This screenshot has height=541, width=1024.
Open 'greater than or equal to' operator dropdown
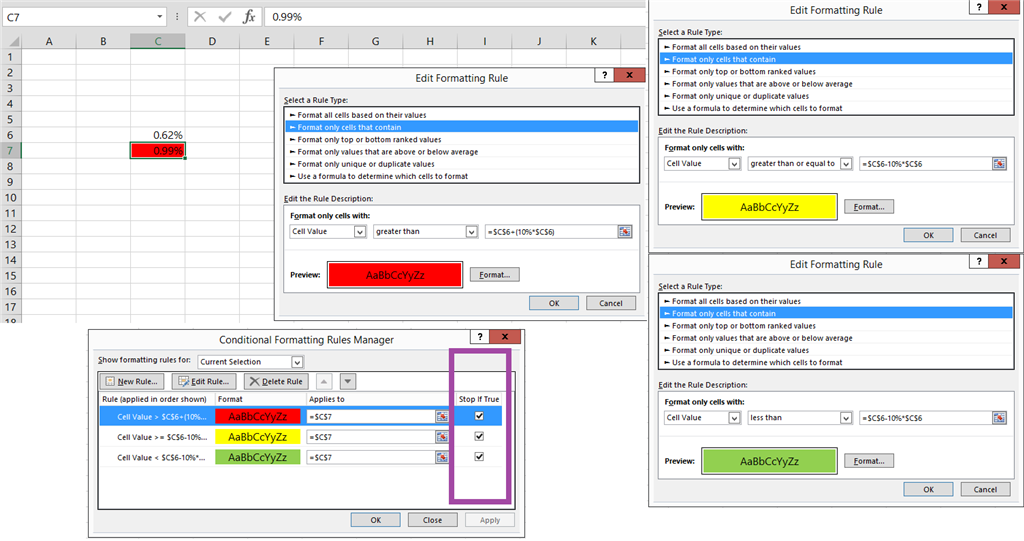pyautogui.click(x=846, y=163)
